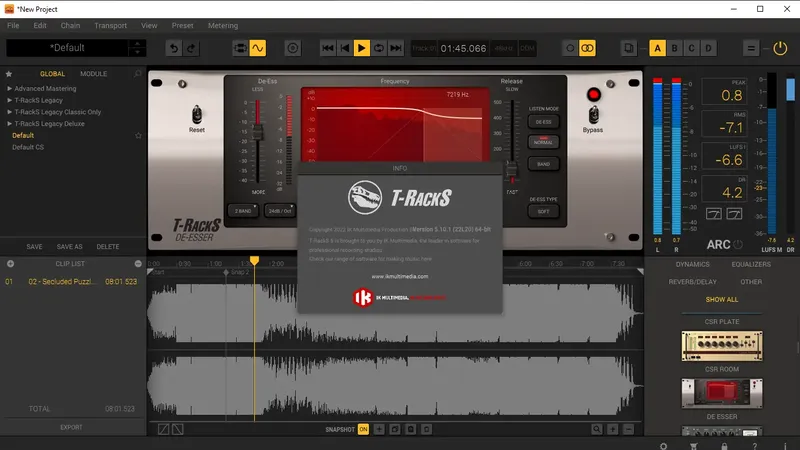Jump to the first track

point(328,48)
